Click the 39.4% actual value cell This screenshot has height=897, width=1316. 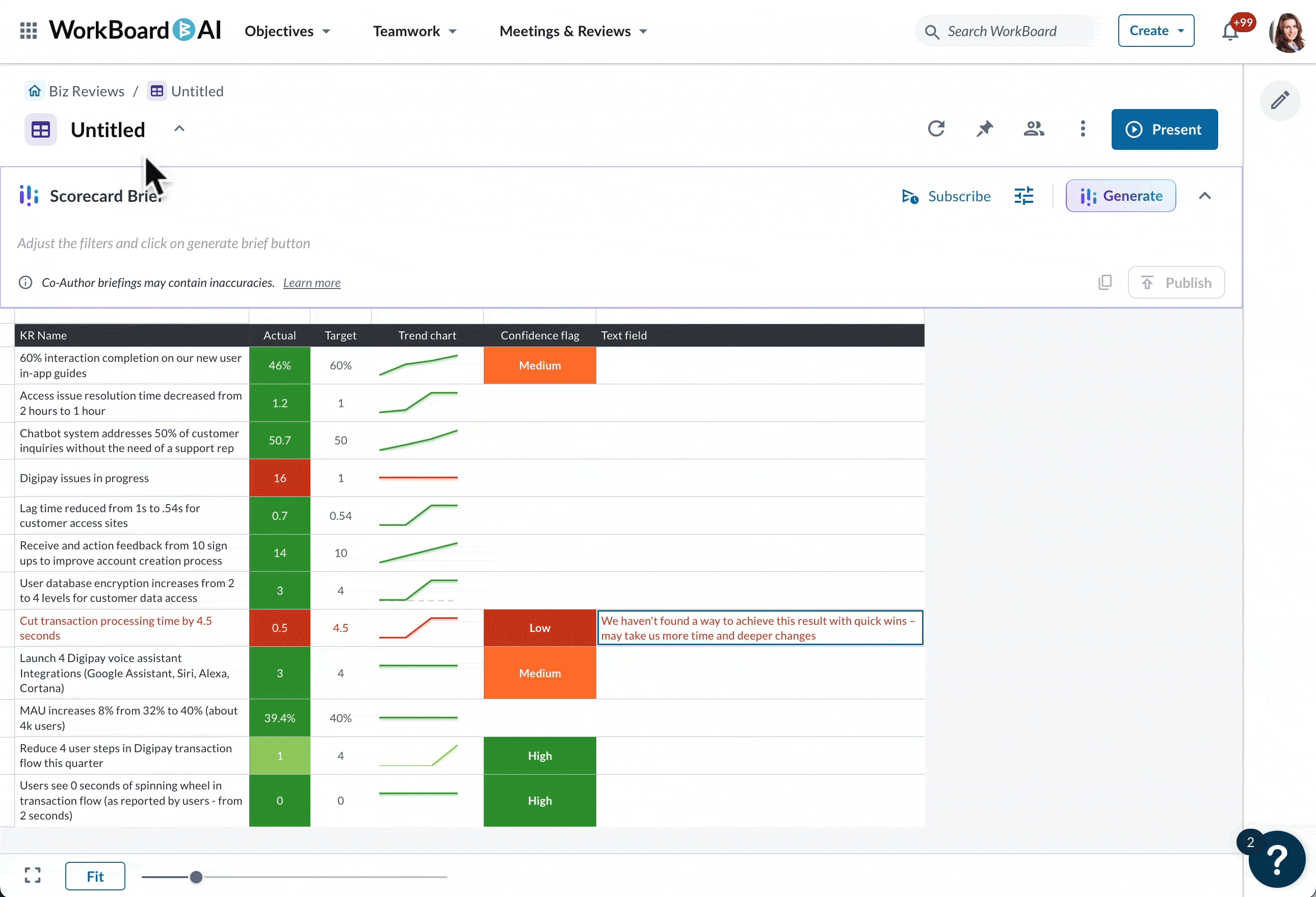point(280,718)
